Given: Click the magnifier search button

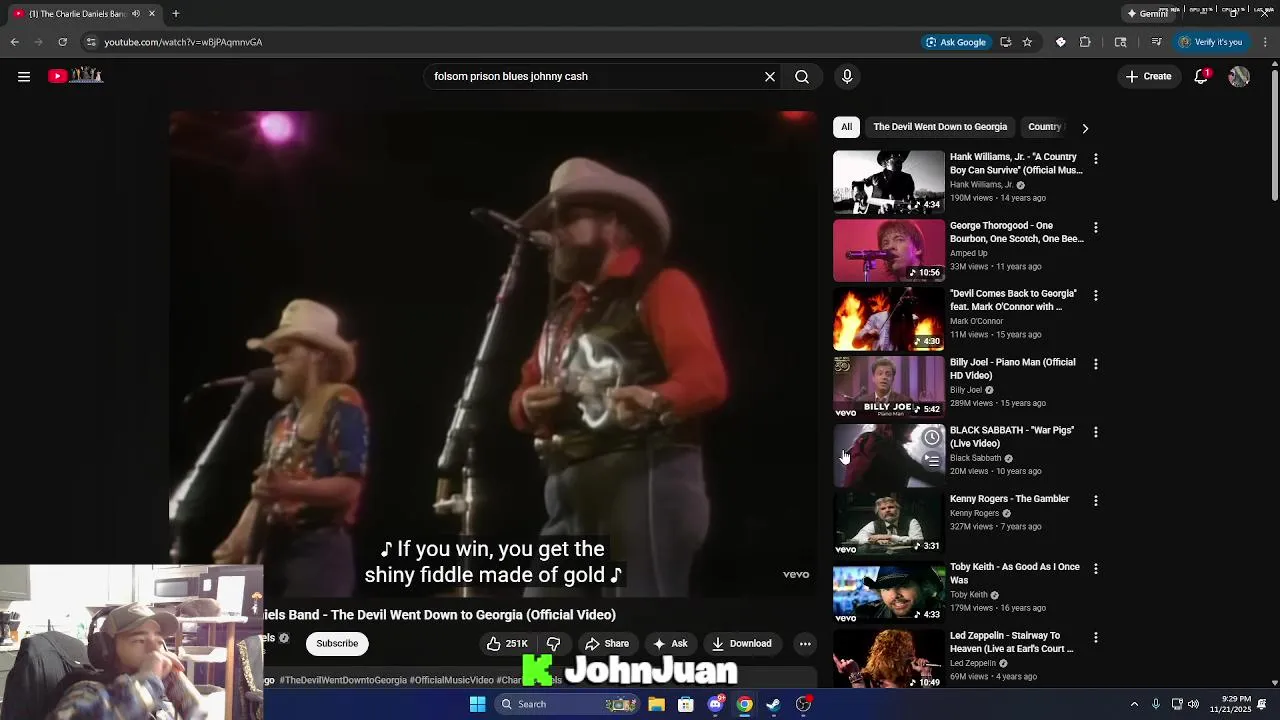Looking at the screenshot, I should 802,76.
